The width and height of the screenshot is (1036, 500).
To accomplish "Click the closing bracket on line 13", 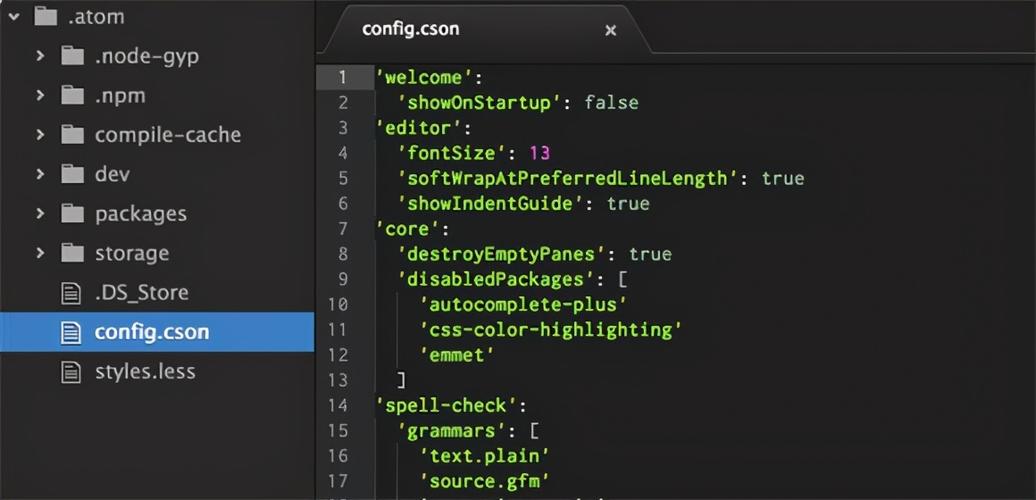I will coord(401,380).
